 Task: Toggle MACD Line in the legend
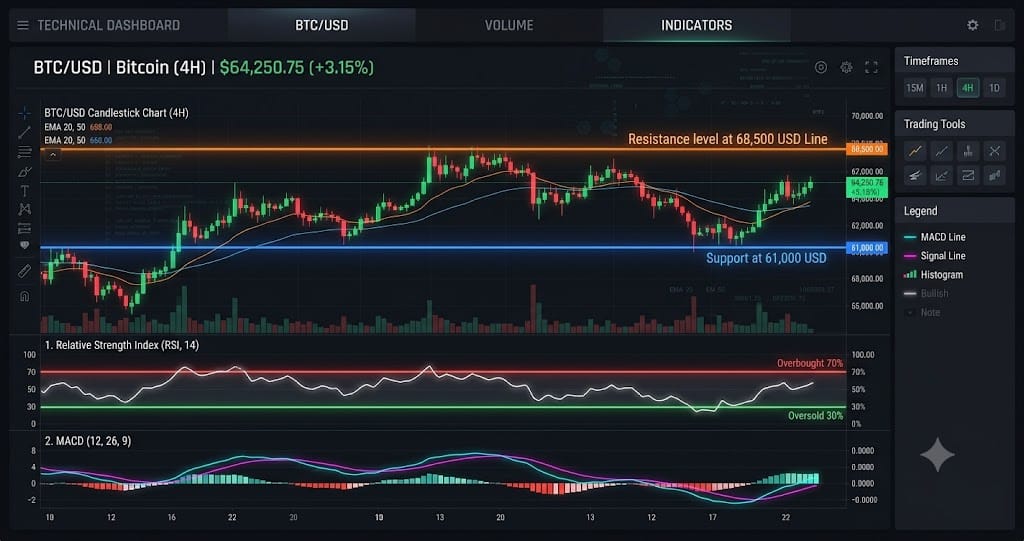935,237
